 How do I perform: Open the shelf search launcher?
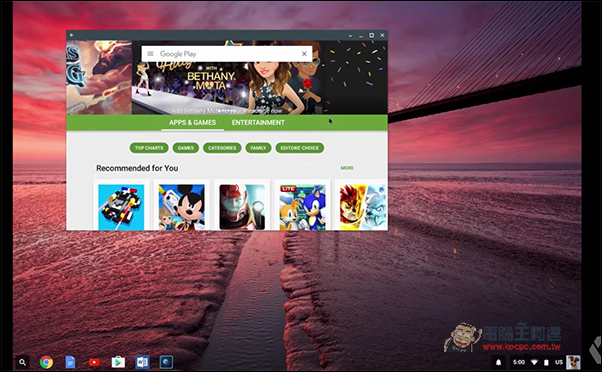23,362
